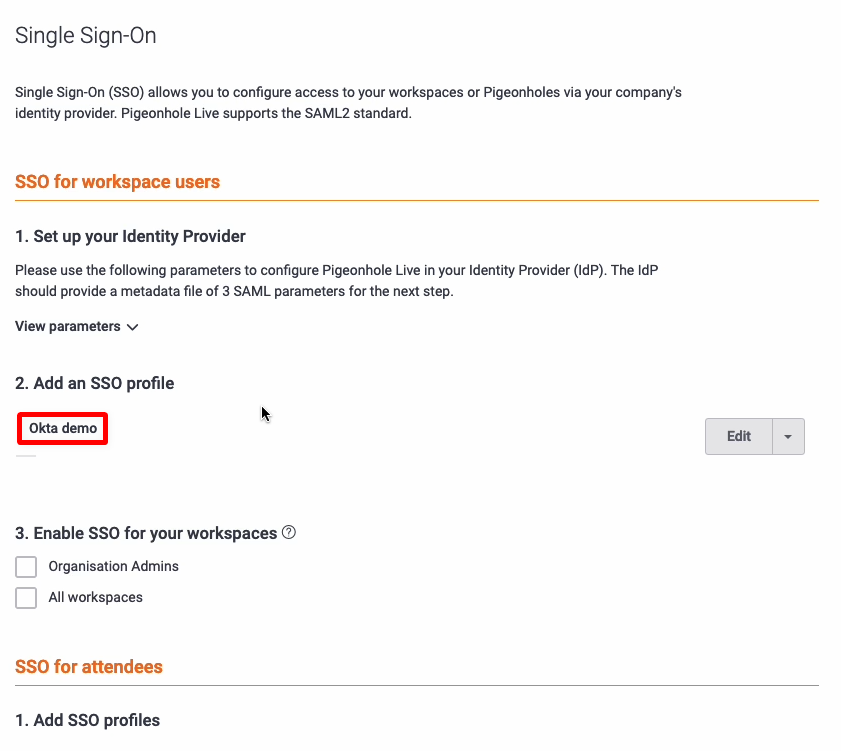Expand the View parameters text link
841x751 pixels.
click(68, 327)
